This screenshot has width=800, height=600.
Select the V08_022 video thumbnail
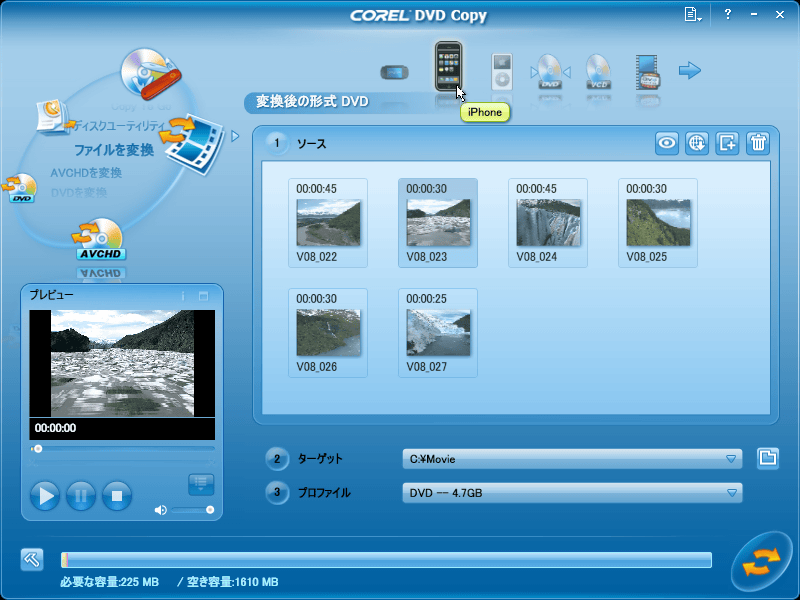click(x=328, y=223)
